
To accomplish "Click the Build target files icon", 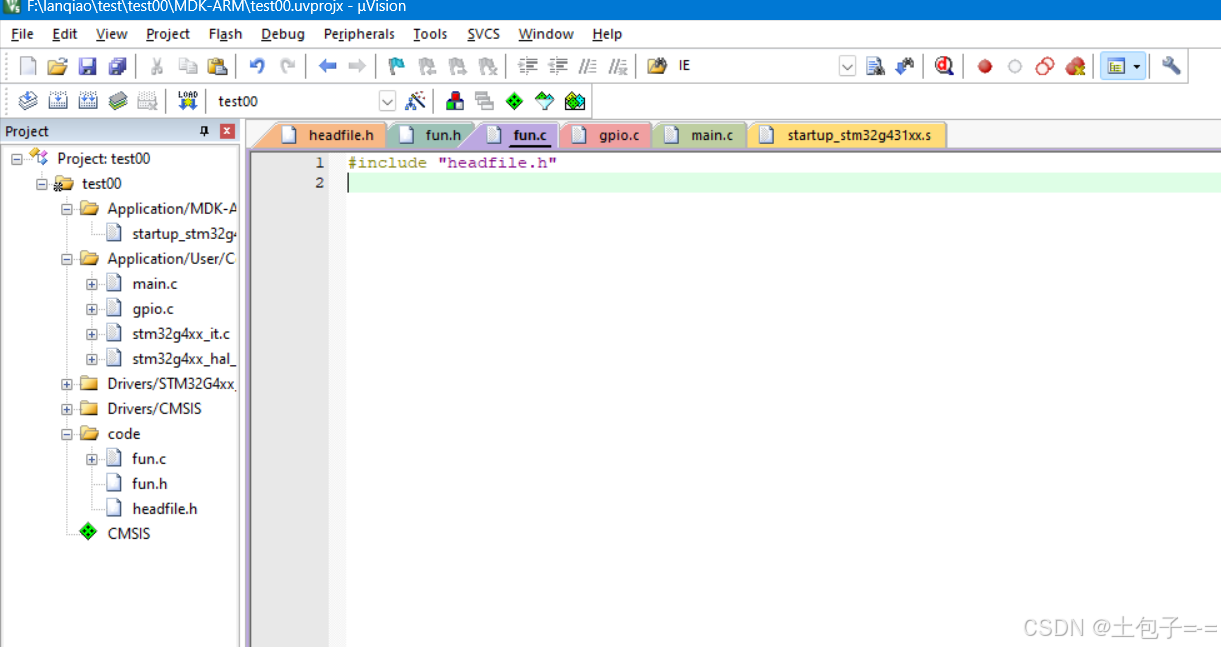I will [x=58, y=101].
